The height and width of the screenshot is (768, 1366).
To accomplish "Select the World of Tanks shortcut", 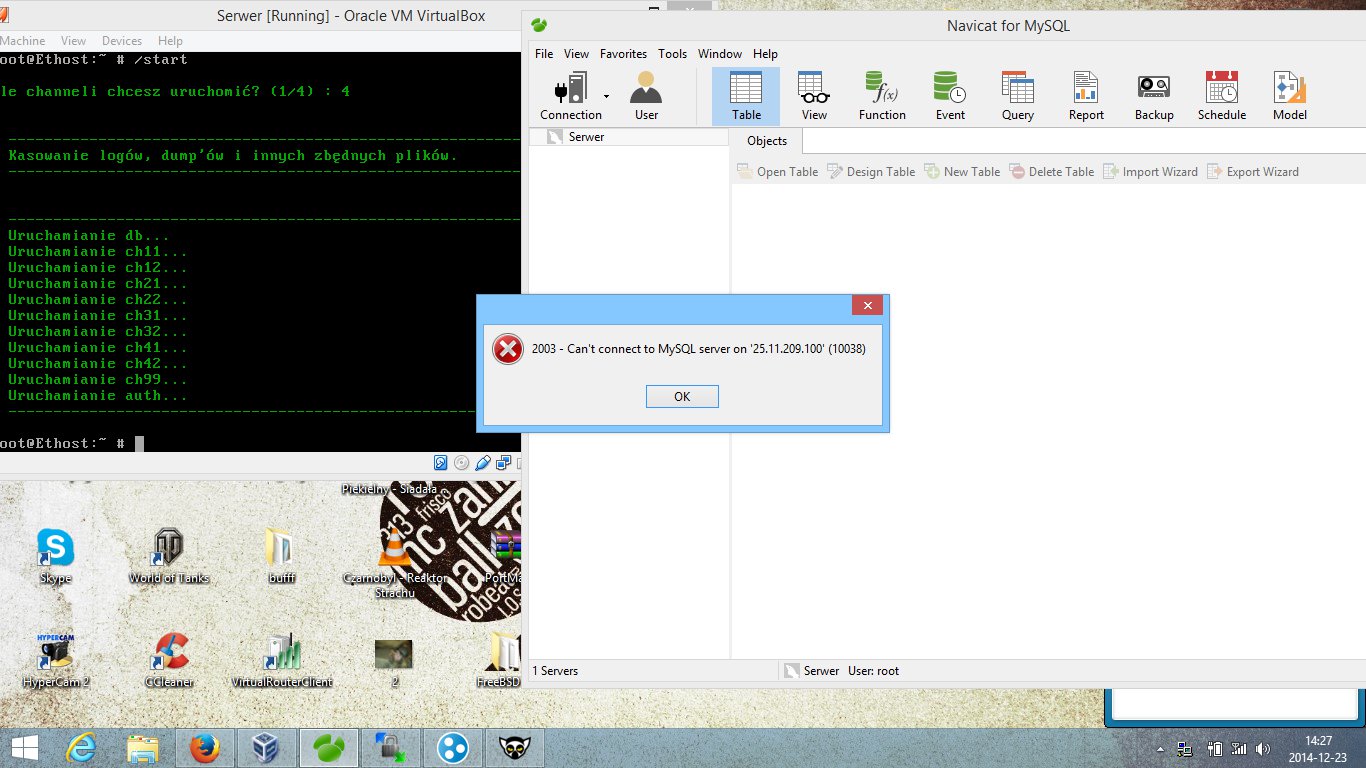I will click(x=169, y=556).
